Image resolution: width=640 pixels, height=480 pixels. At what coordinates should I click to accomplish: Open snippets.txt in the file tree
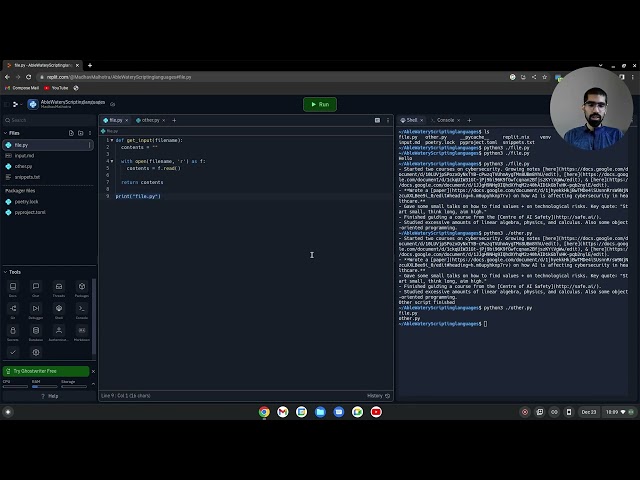pos(48,177)
